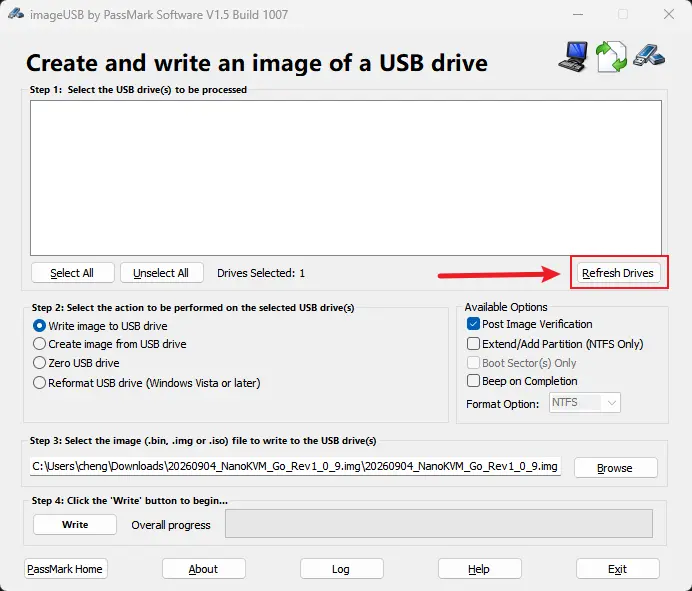Uncheck Post Image Verification checkbox

click(x=473, y=324)
